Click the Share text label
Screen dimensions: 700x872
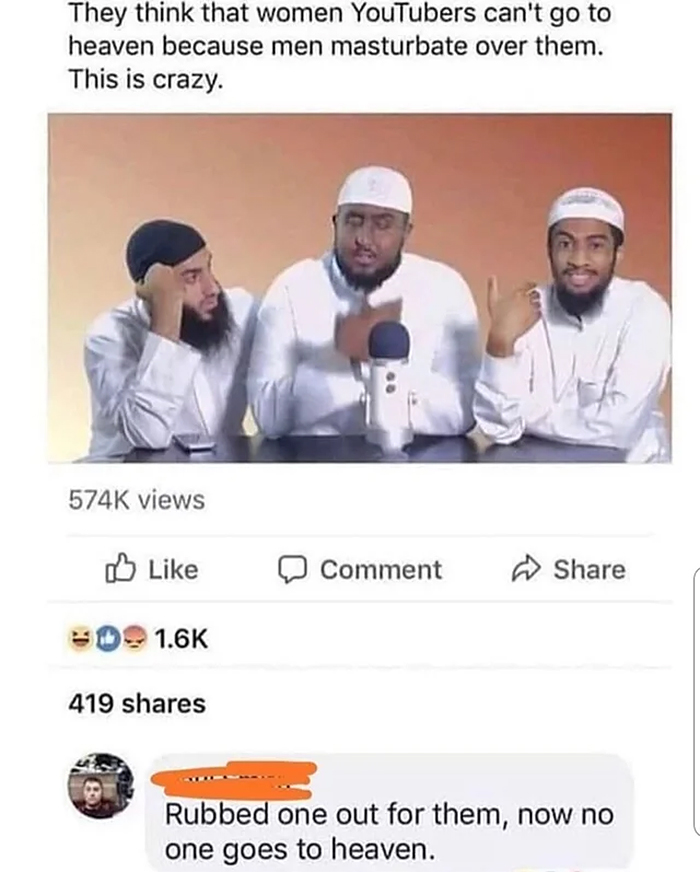coord(589,569)
